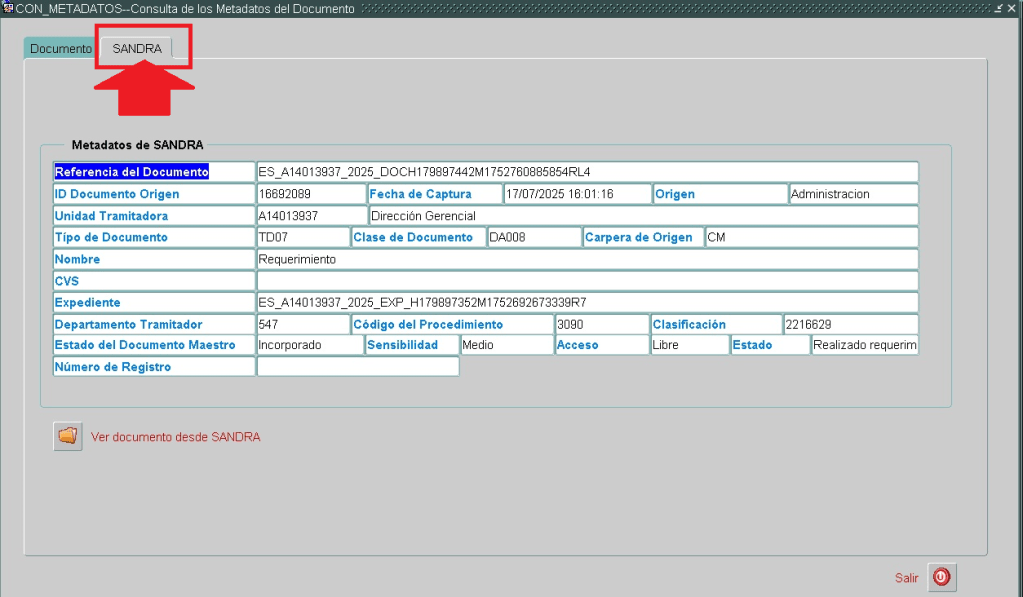
Task: Click the Nombre field containing Requerimiento
Action: click(586, 259)
